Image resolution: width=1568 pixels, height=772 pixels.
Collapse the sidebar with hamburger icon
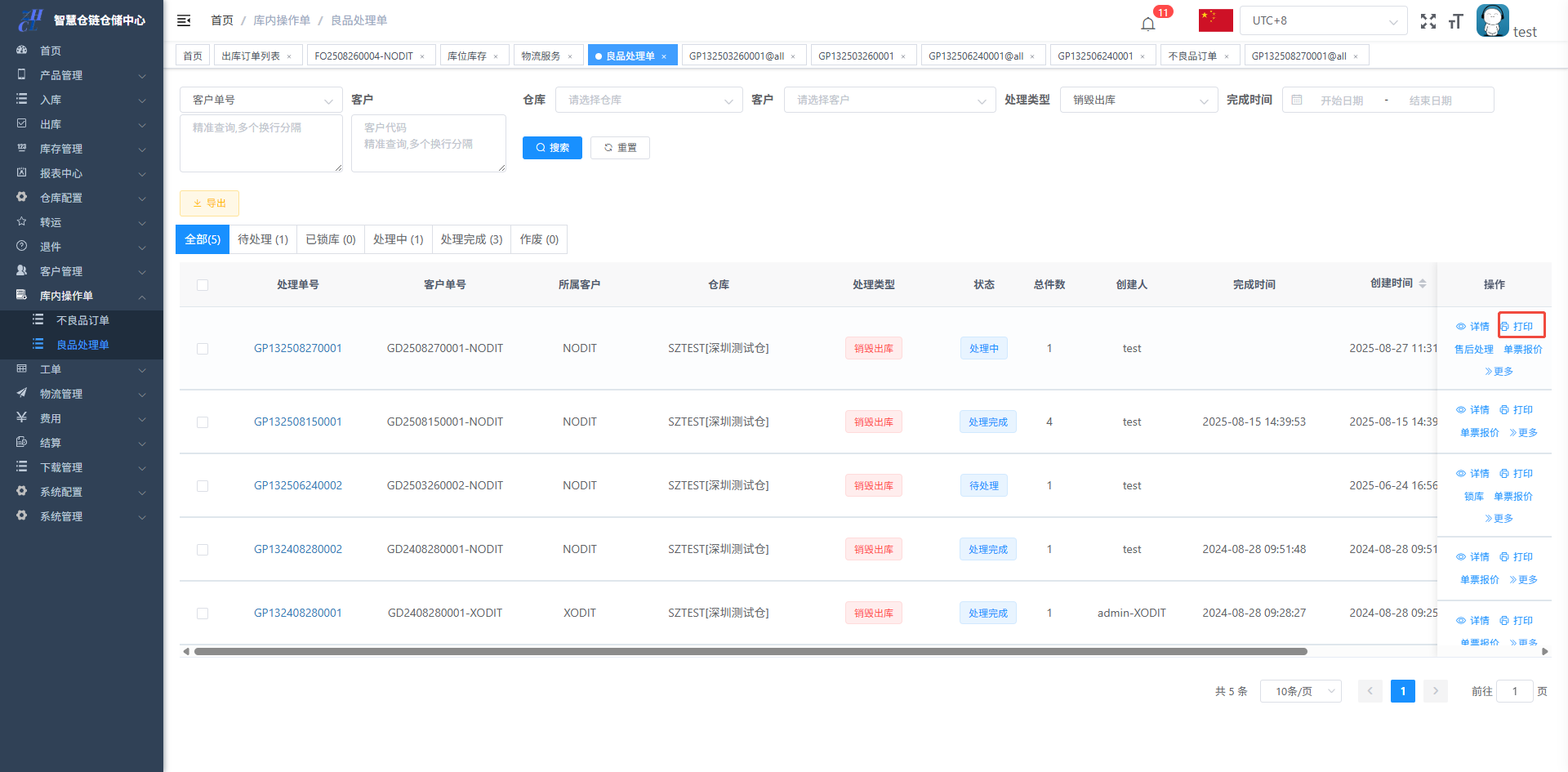(184, 20)
